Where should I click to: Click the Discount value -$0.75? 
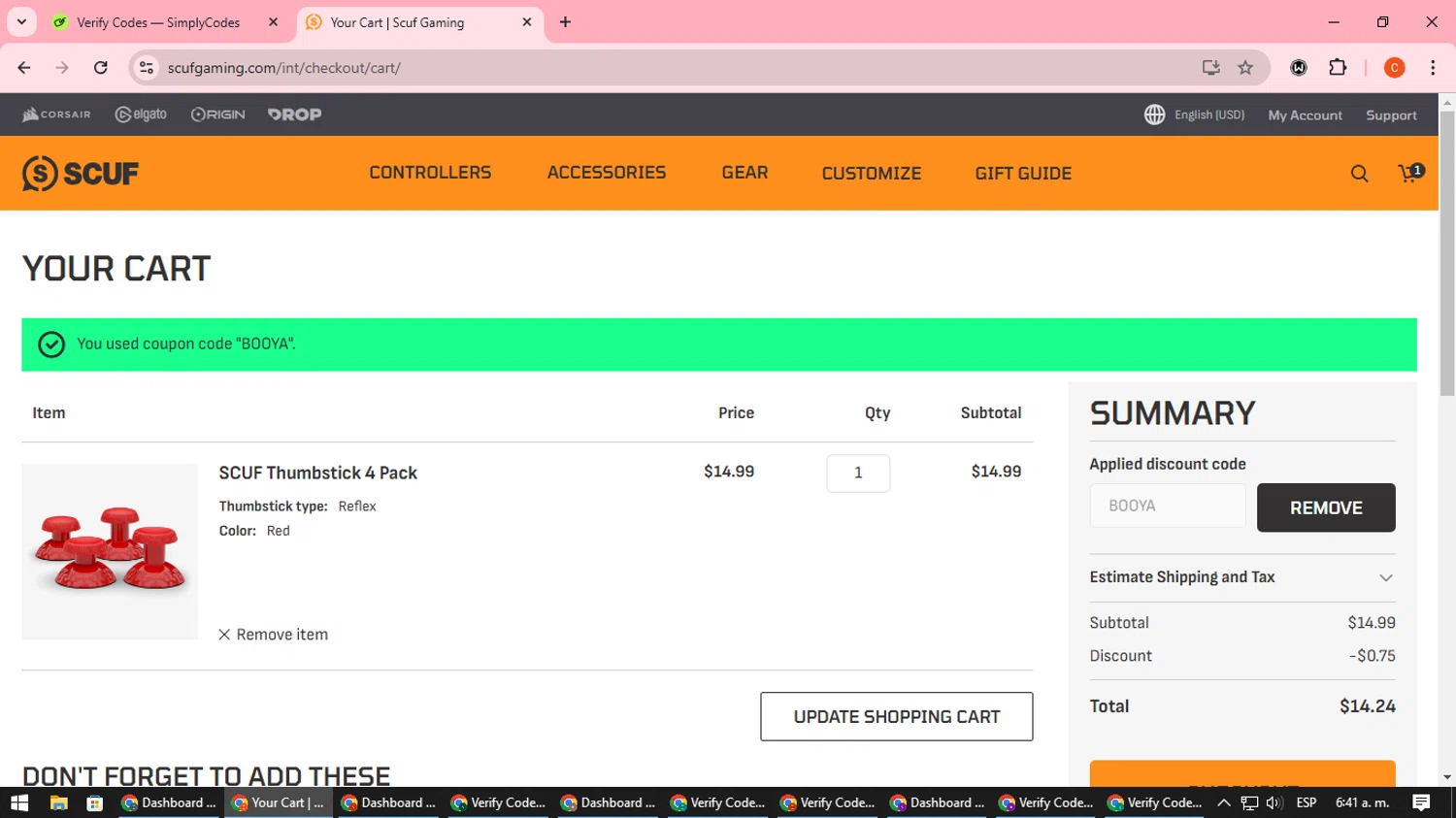1372,656
